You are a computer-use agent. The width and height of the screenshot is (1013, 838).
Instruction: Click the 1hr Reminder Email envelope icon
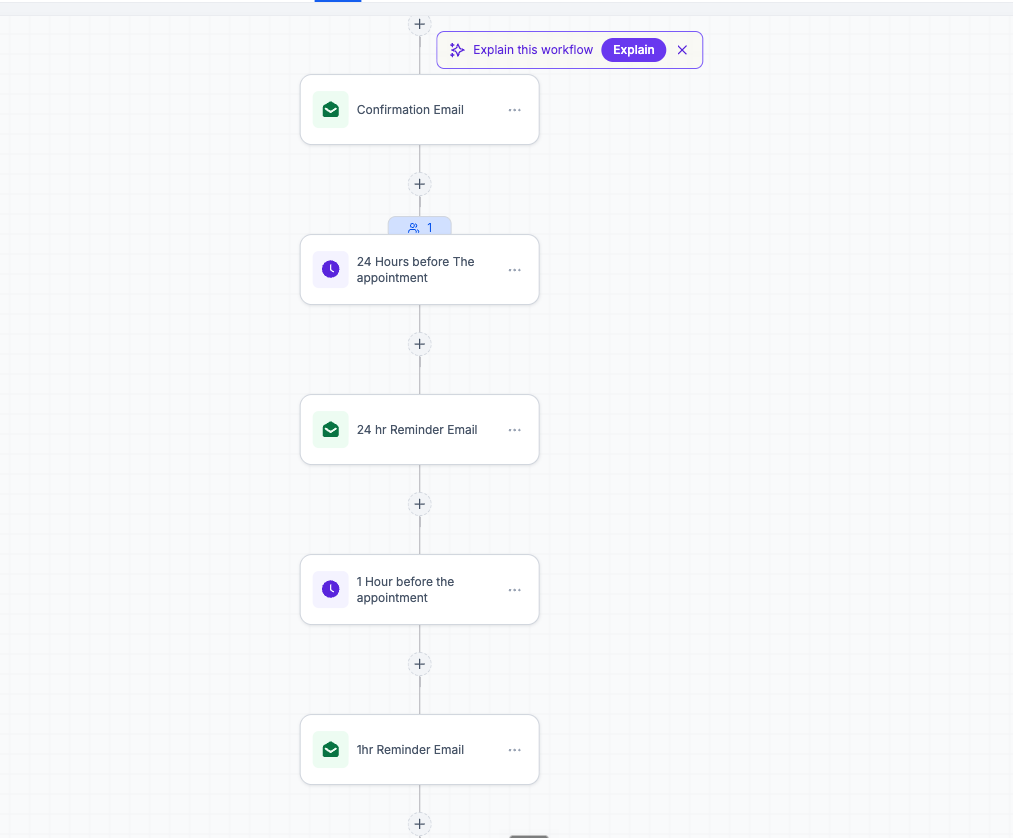(x=330, y=749)
